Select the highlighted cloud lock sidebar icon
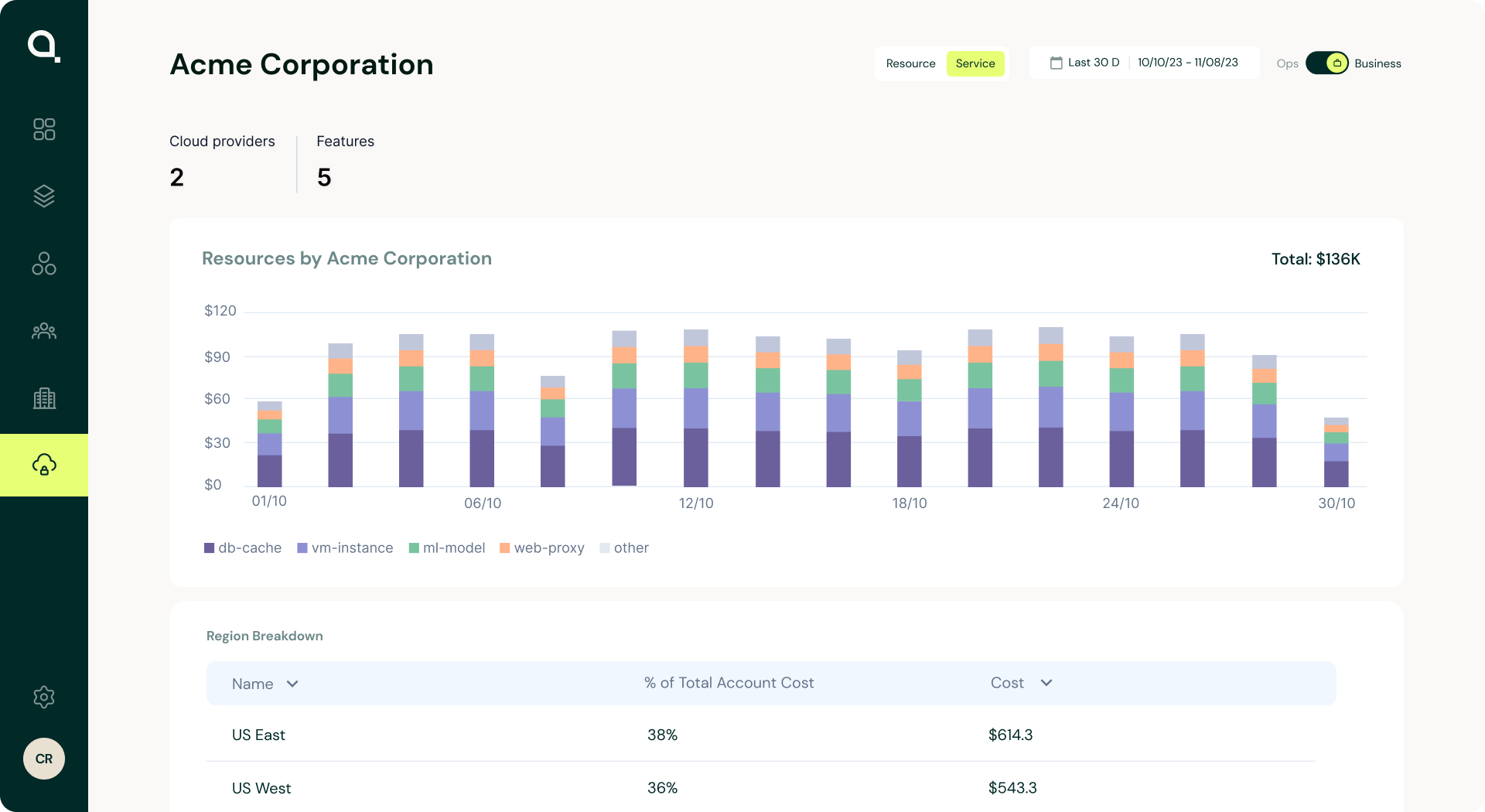This screenshot has height=812, width=1485. pyautogui.click(x=44, y=465)
